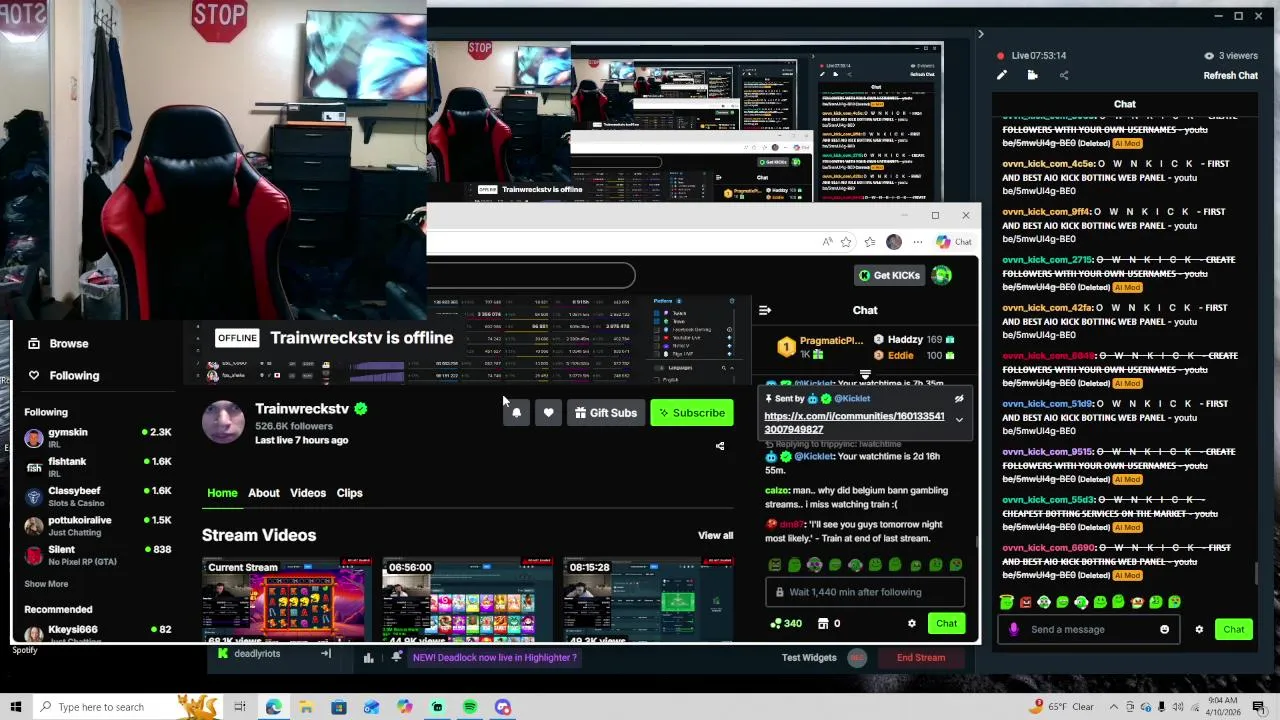1280x720 pixels.
Task: Add page to favorites star icon
Action: 846,241
